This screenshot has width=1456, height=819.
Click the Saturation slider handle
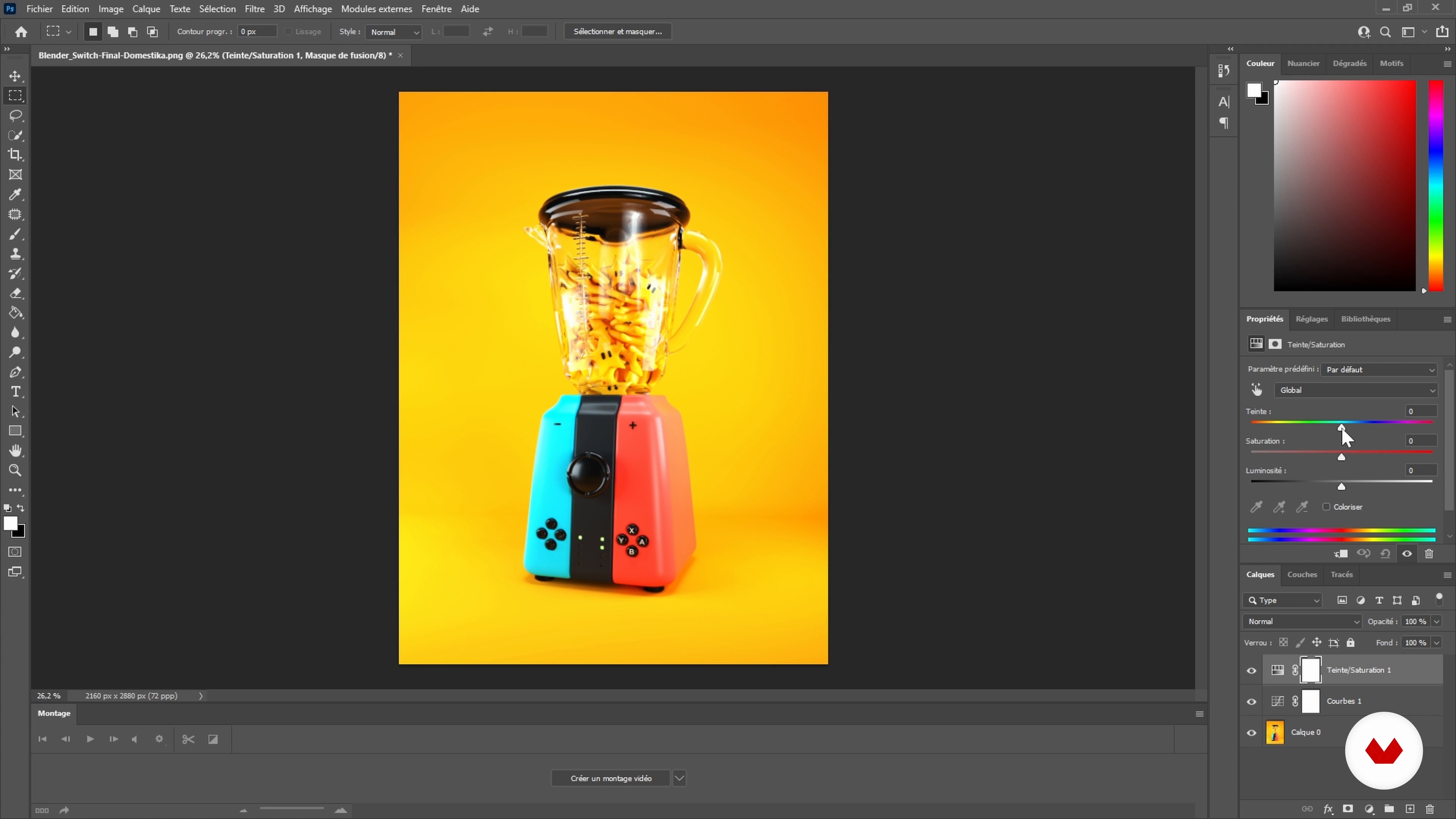coord(1341,457)
